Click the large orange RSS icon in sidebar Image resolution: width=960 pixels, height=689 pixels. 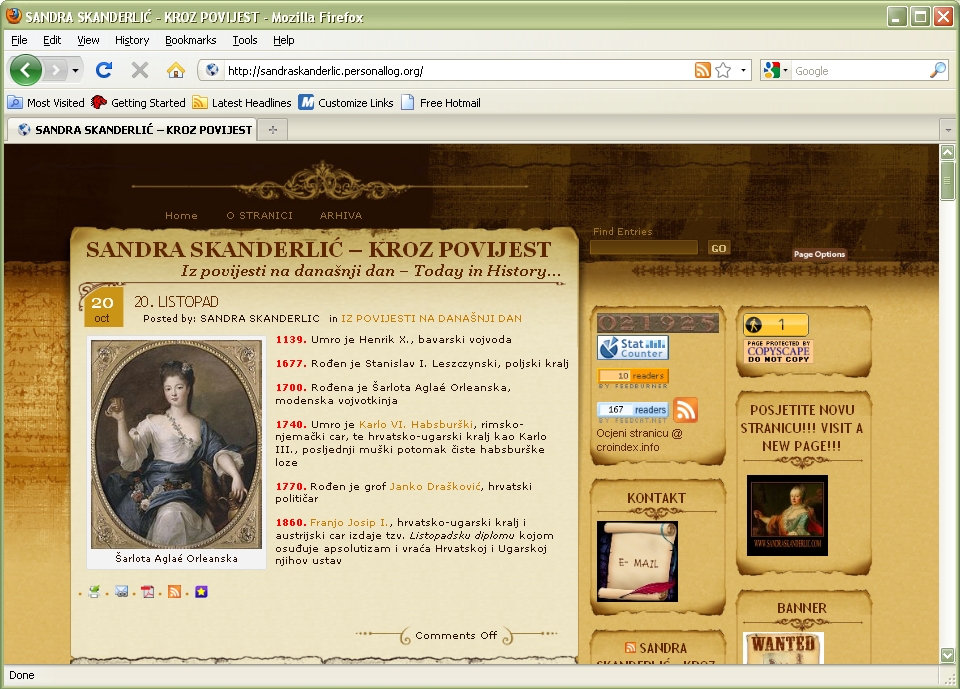pyautogui.click(x=686, y=410)
